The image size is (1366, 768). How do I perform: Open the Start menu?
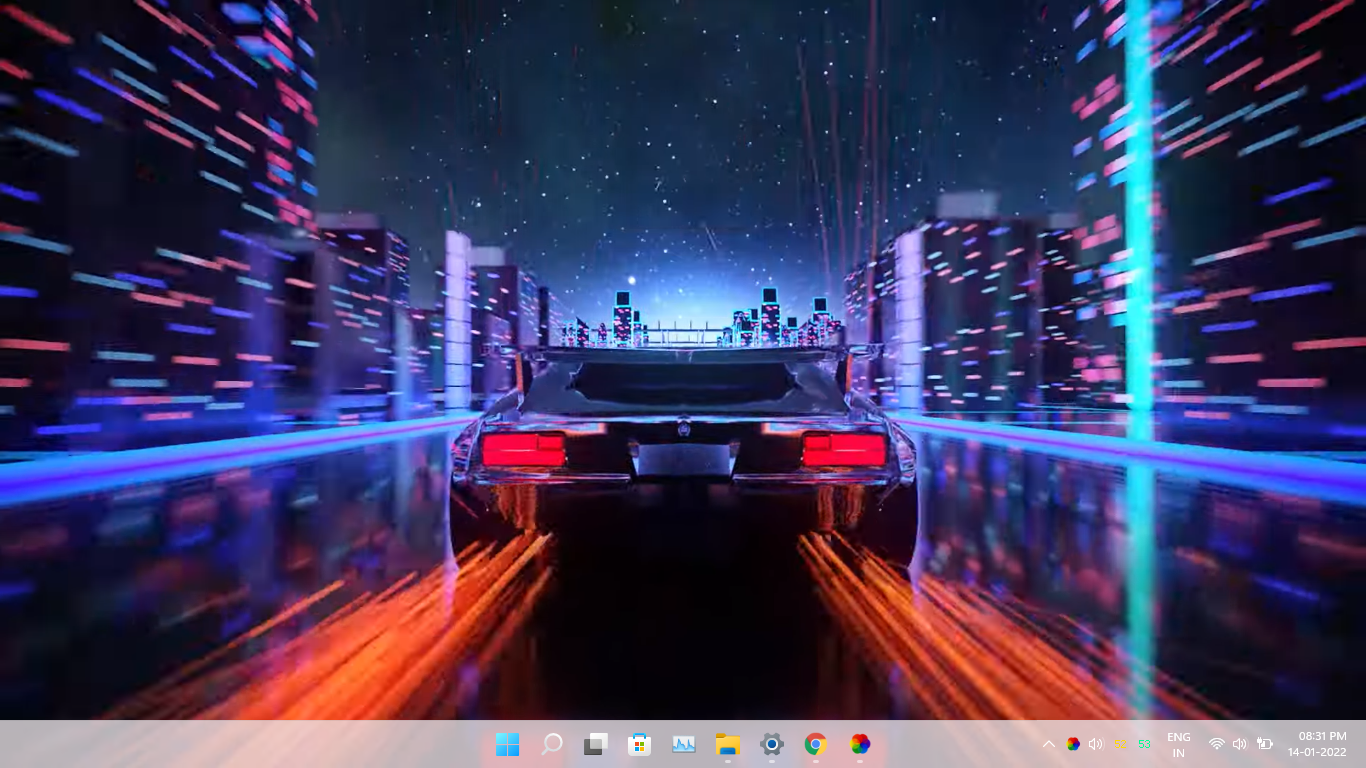pos(508,744)
